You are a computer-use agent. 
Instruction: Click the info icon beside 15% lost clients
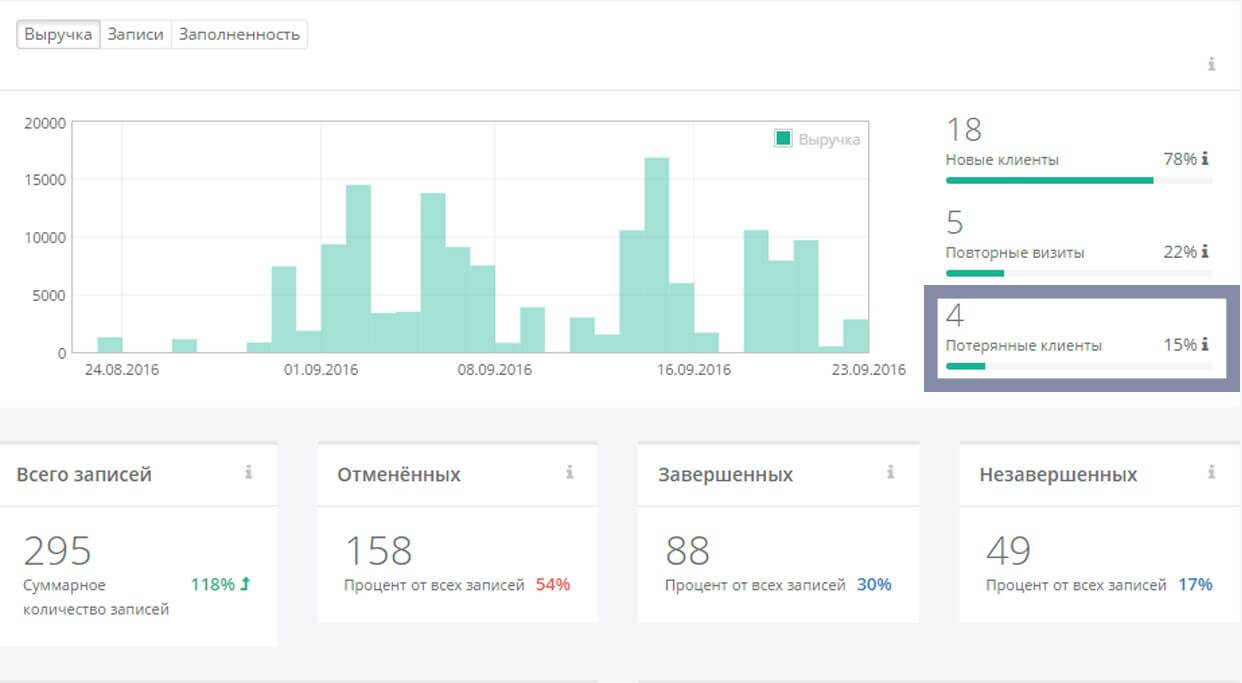[x=1205, y=345]
